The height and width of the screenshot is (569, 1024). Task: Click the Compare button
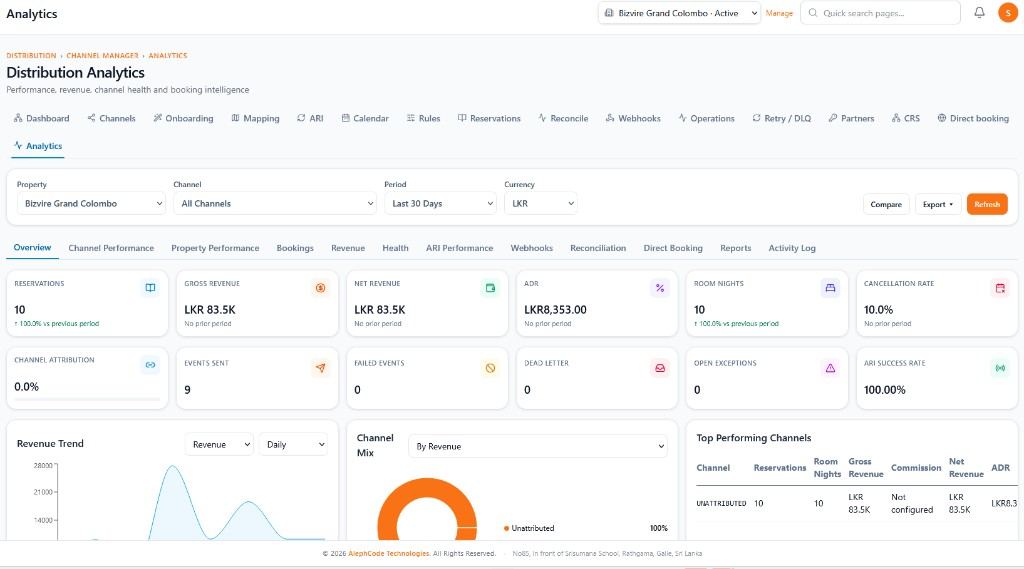886,204
